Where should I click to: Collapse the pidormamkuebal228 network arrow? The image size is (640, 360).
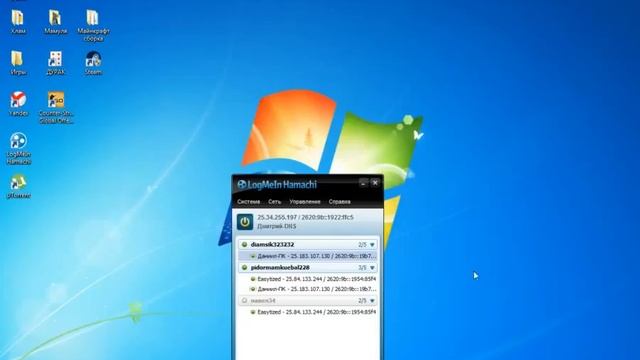372,268
